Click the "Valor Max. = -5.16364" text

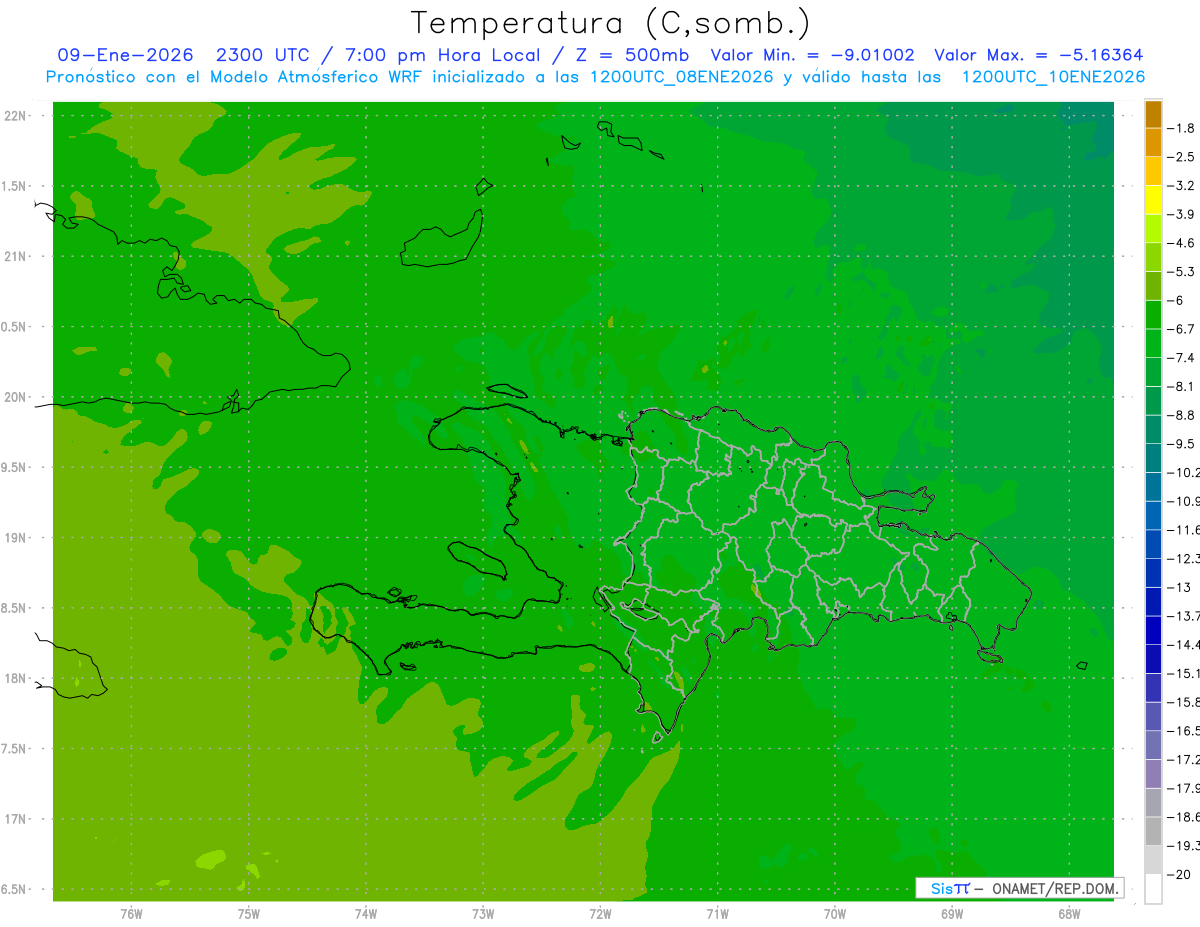[1039, 55]
